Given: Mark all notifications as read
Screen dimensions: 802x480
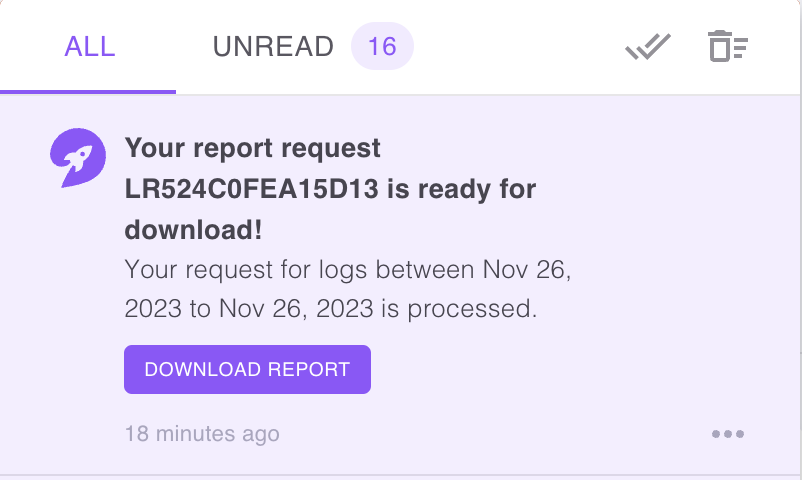Looking at the screenshot, I should 647,47.
